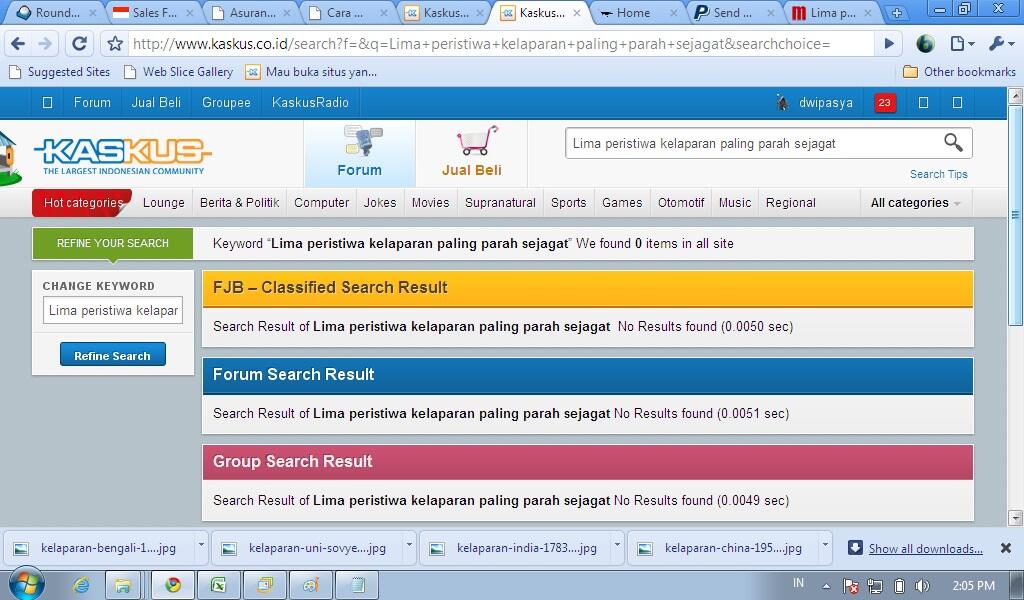Switch to the Lima p... browser tab

click(x=830, y=12)
